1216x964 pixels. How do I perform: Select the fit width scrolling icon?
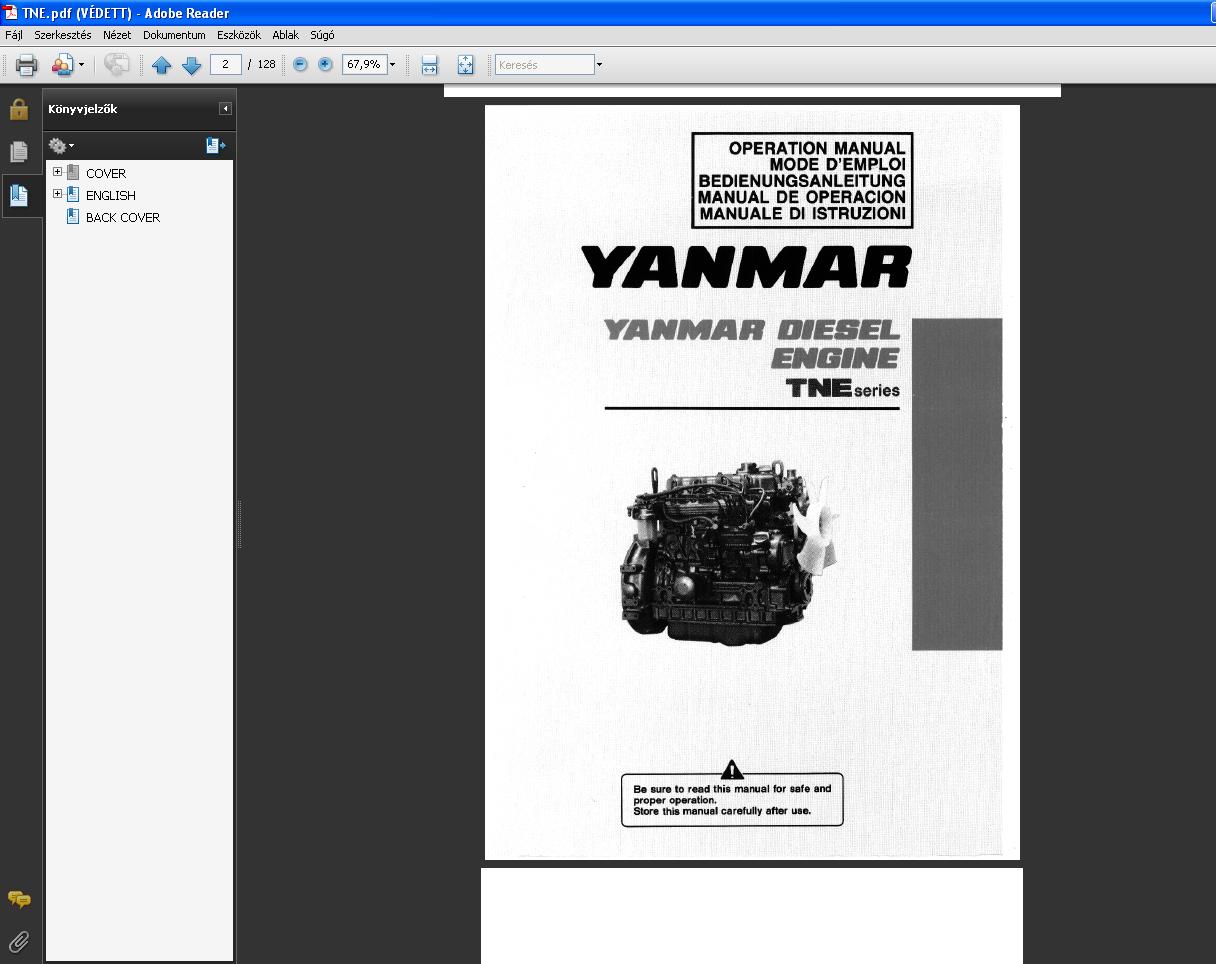click(x=429, y=65)
